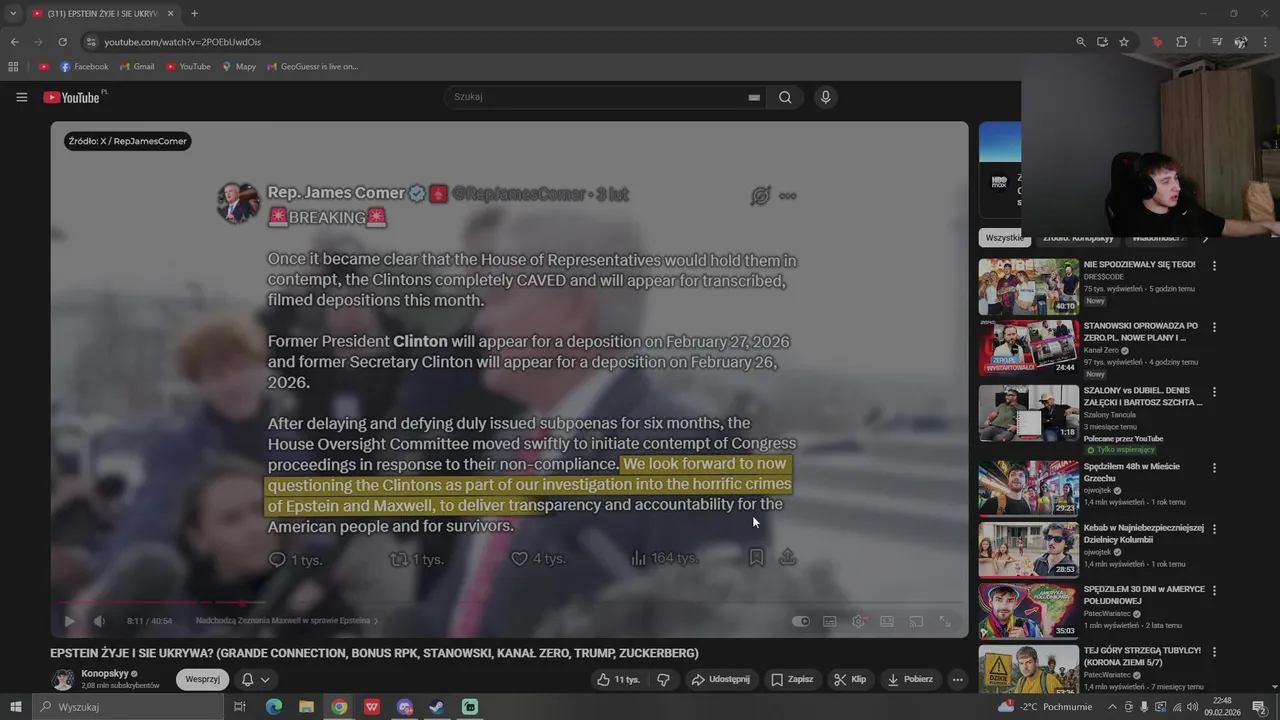The height and width of the screenshot is (720, 1280).
Task: Open 'SZALONY vs DUBIEL' video thumbnail
Action: point(1029,413)
